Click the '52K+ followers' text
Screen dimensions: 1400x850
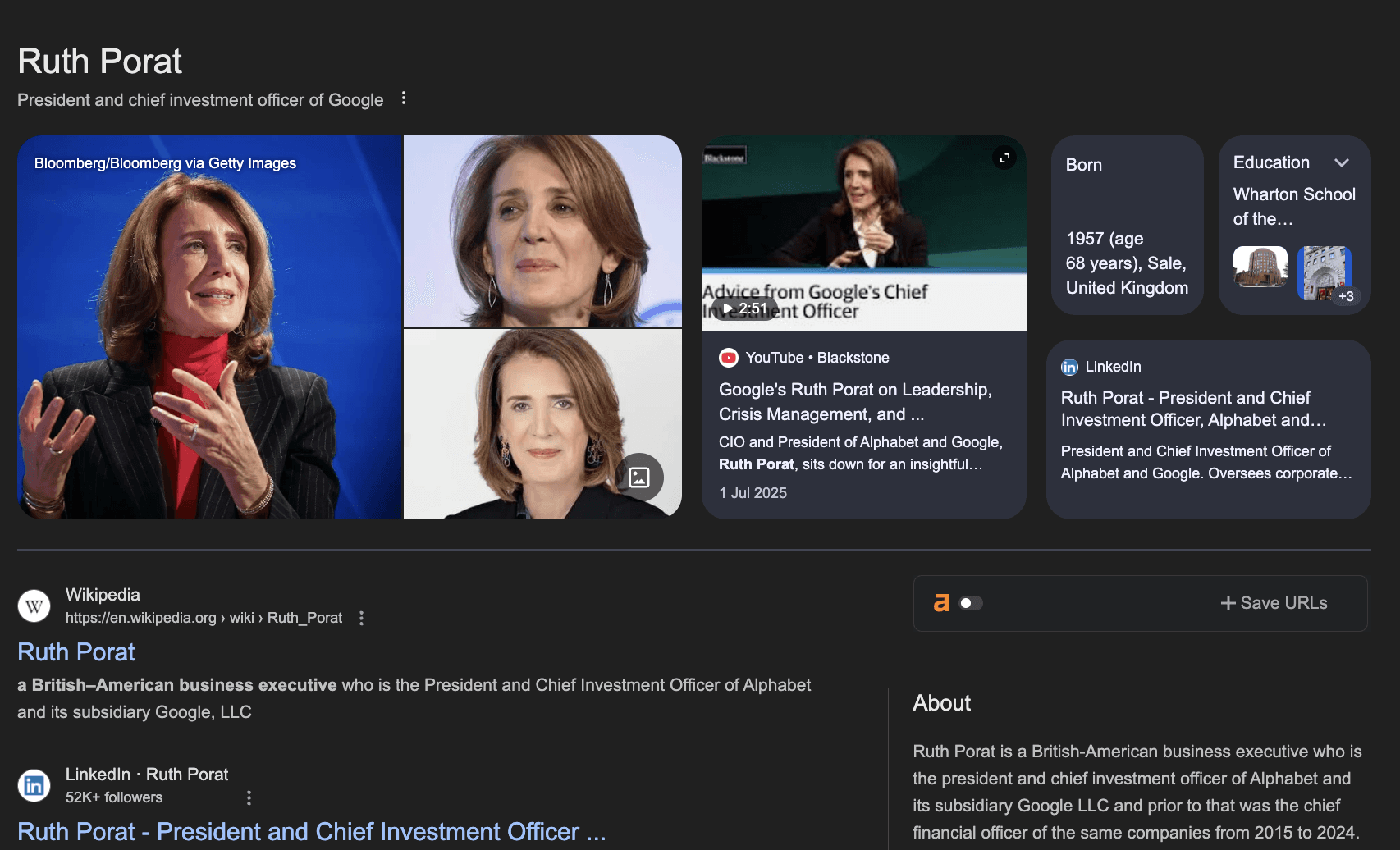pos(114,797)
